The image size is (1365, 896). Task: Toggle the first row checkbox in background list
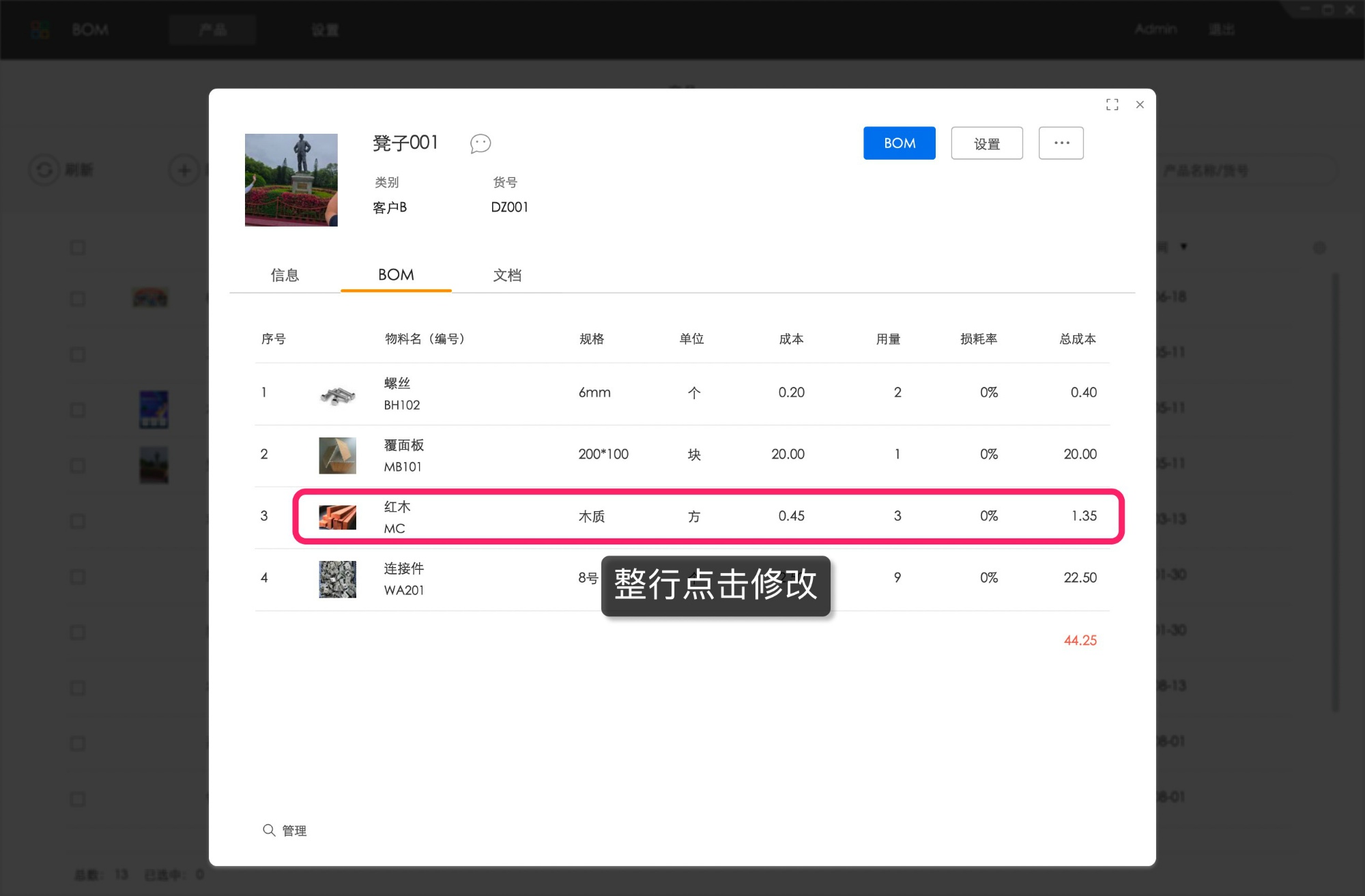tap(78, 299)
